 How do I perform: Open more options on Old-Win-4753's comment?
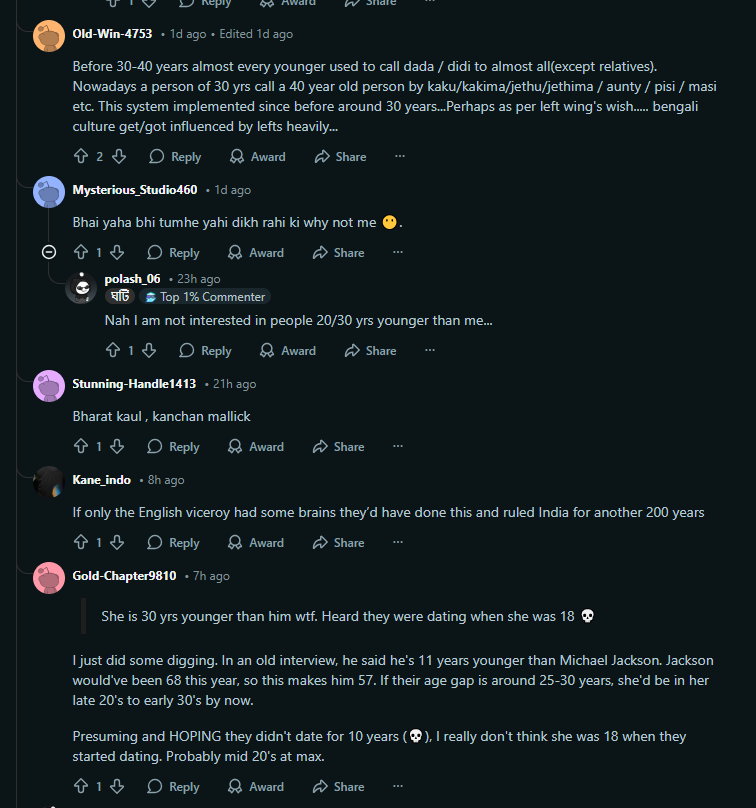point(400,157)
